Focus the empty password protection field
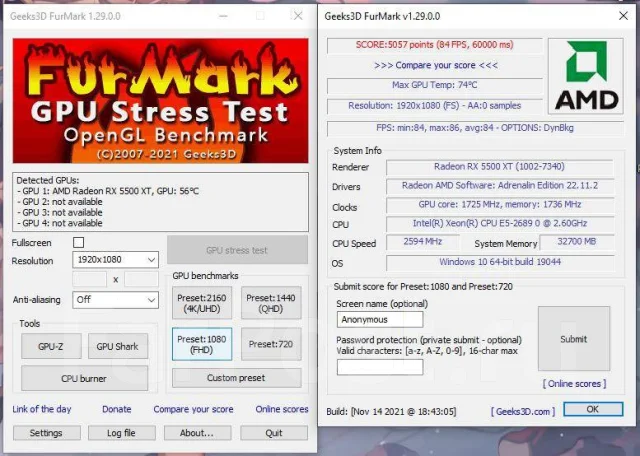 click(x=380, y=367)
